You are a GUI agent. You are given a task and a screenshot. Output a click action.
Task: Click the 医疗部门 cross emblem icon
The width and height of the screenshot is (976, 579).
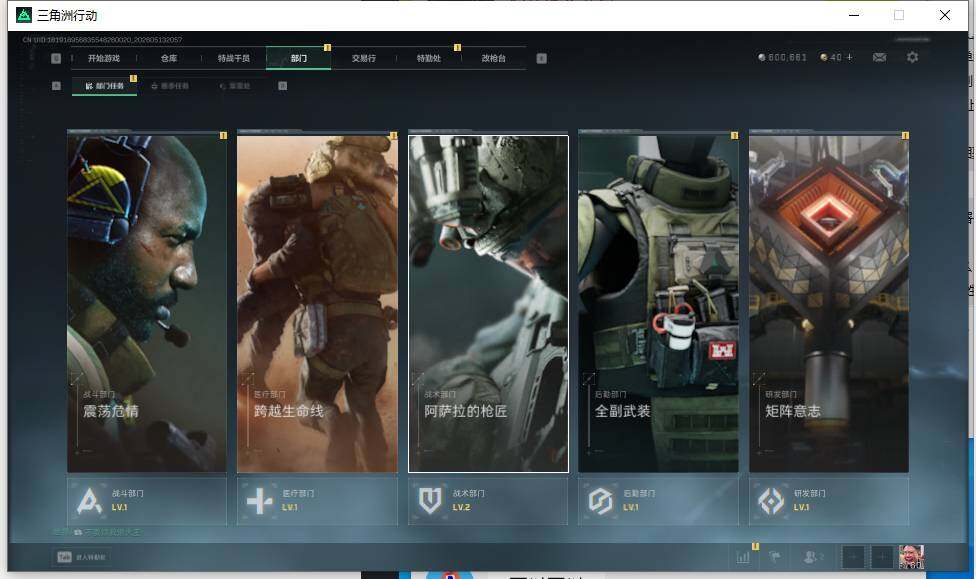point(260,501)
